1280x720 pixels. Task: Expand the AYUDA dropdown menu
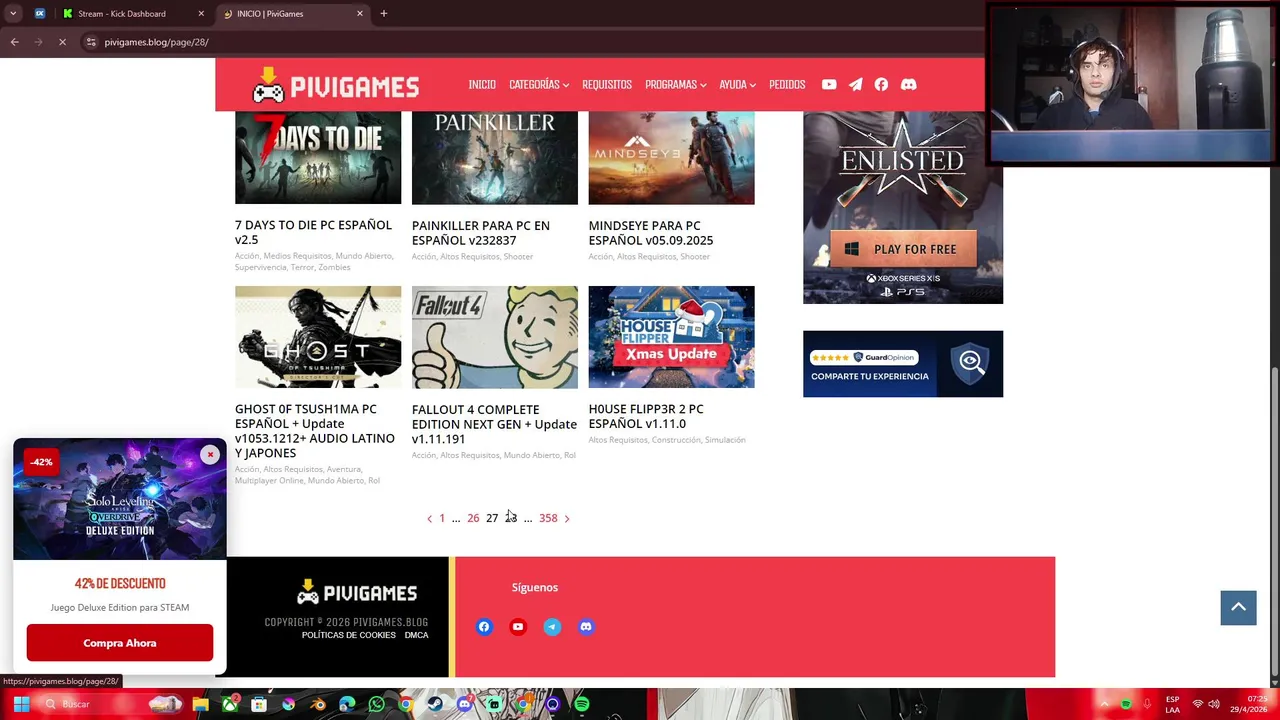(x=737, y=85)
